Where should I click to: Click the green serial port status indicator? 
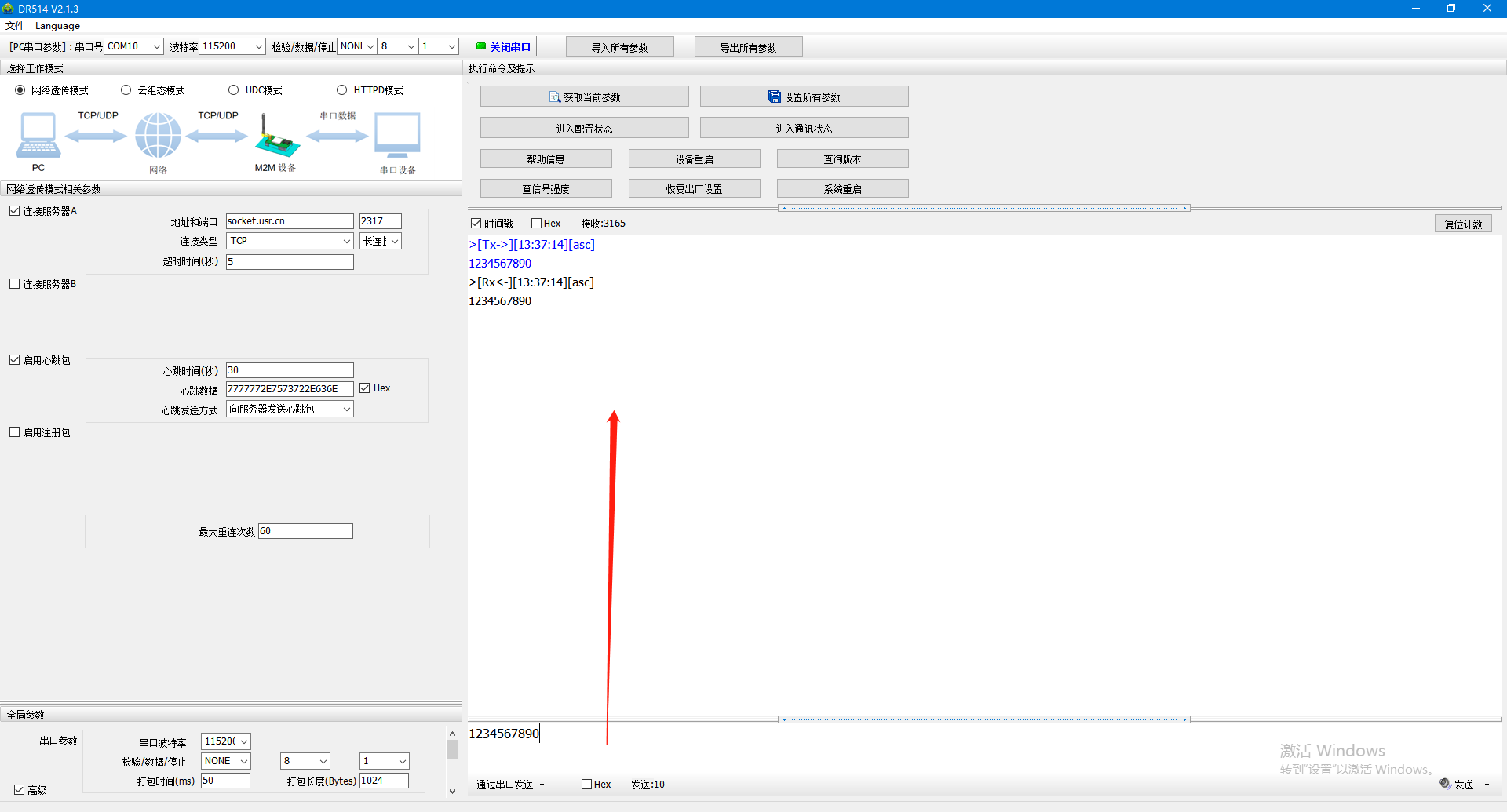[481, 46]
